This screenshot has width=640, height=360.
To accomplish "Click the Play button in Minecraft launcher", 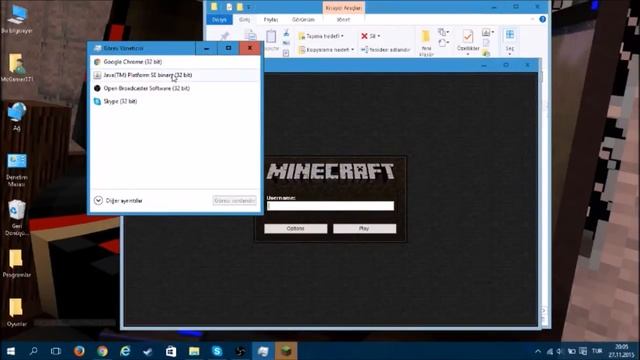I will [x=364, y=229].
